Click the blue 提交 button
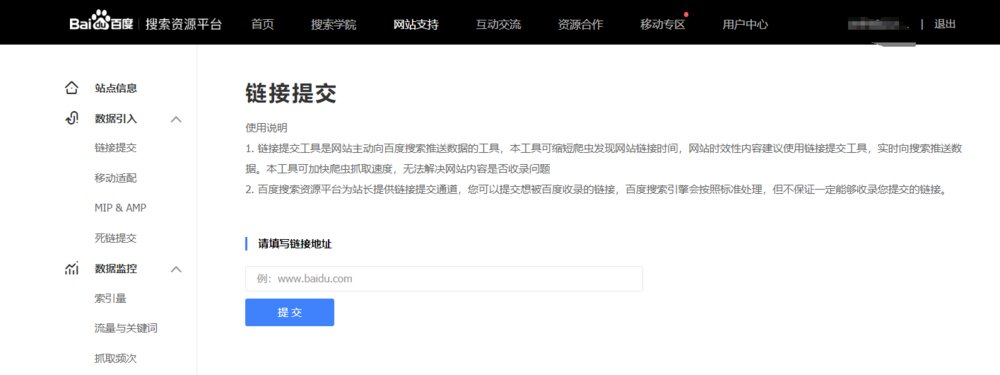Screen dimensions: 1000x375 tap(290, 312)
